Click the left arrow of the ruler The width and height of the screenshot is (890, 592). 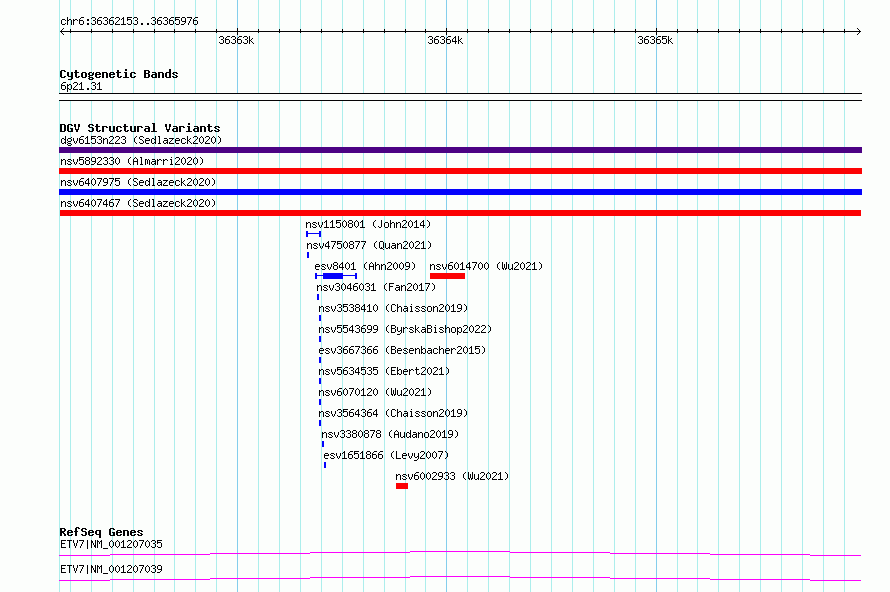pos(63,32)
